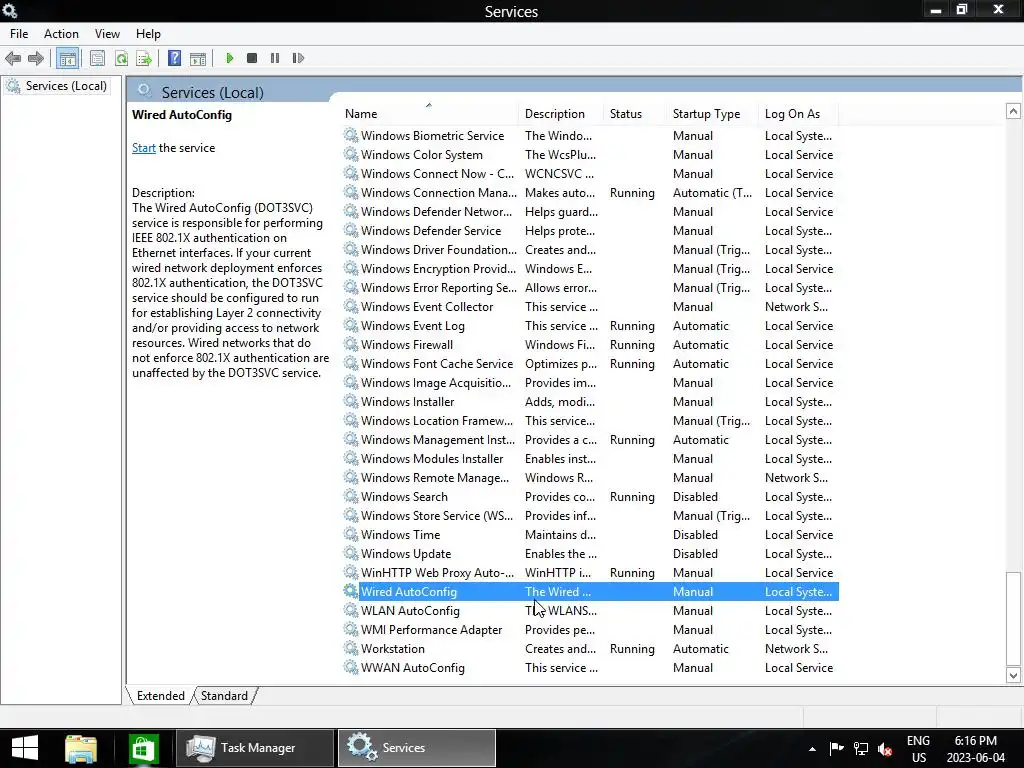The width and height of the screenshot is (1024, 768).
Task: Open the View menu
Action: pos(107,34)
